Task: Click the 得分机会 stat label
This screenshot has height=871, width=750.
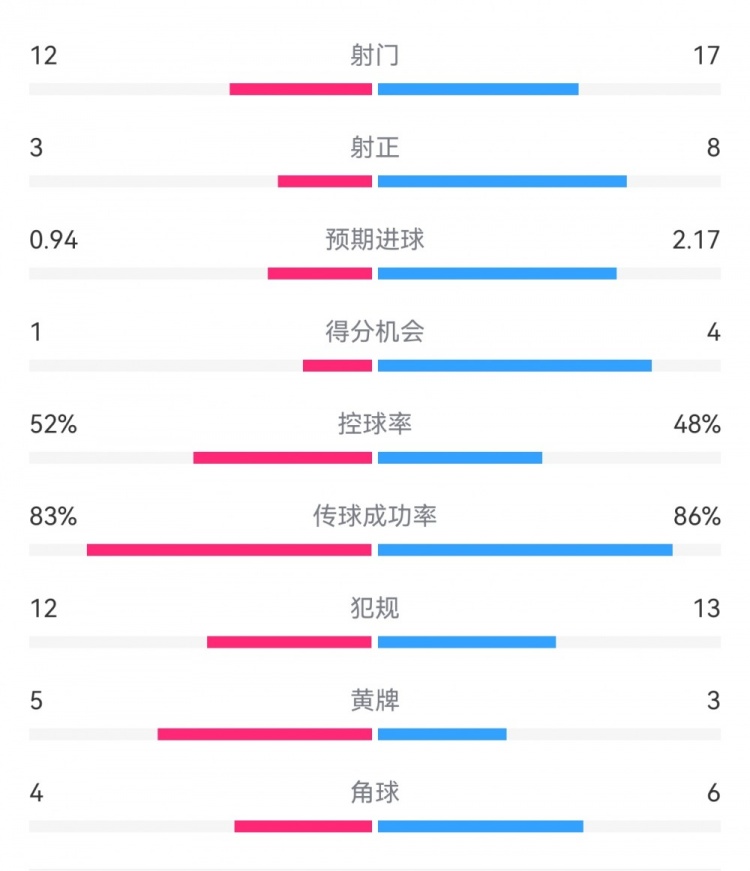Action: pos(375,332)
